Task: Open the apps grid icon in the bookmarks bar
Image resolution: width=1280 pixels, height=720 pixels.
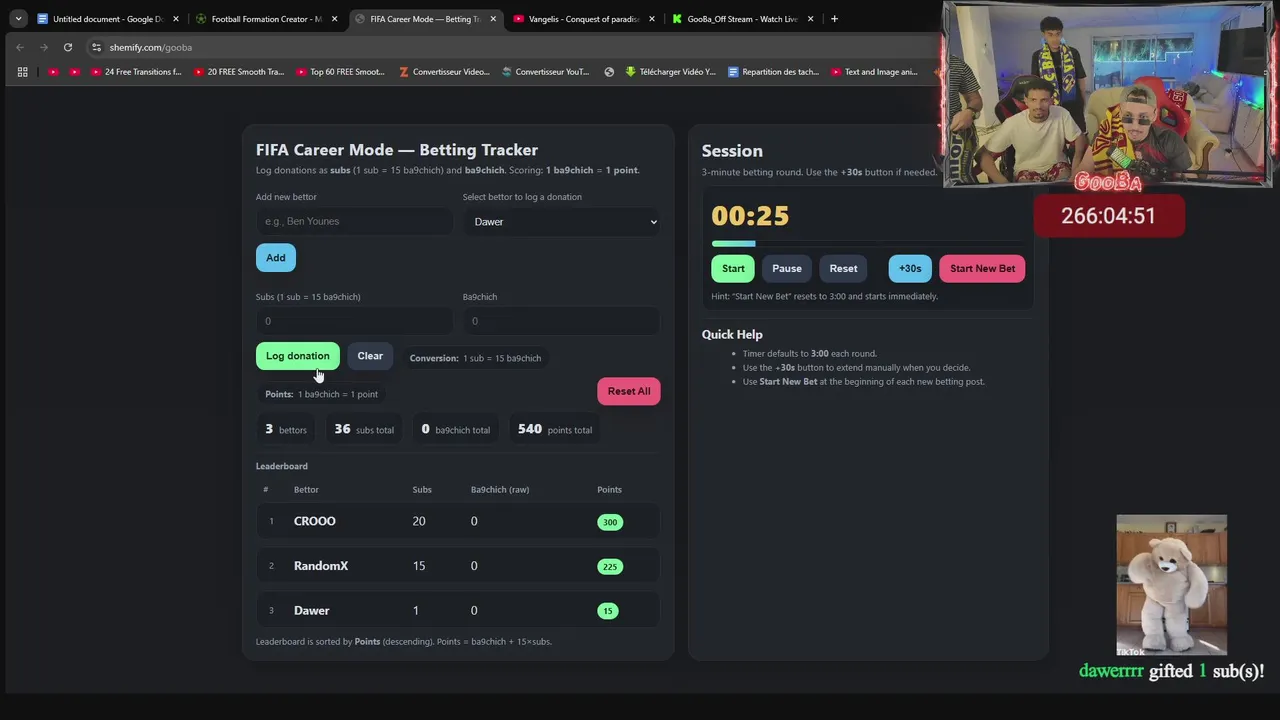Action: tap(22, 72)
